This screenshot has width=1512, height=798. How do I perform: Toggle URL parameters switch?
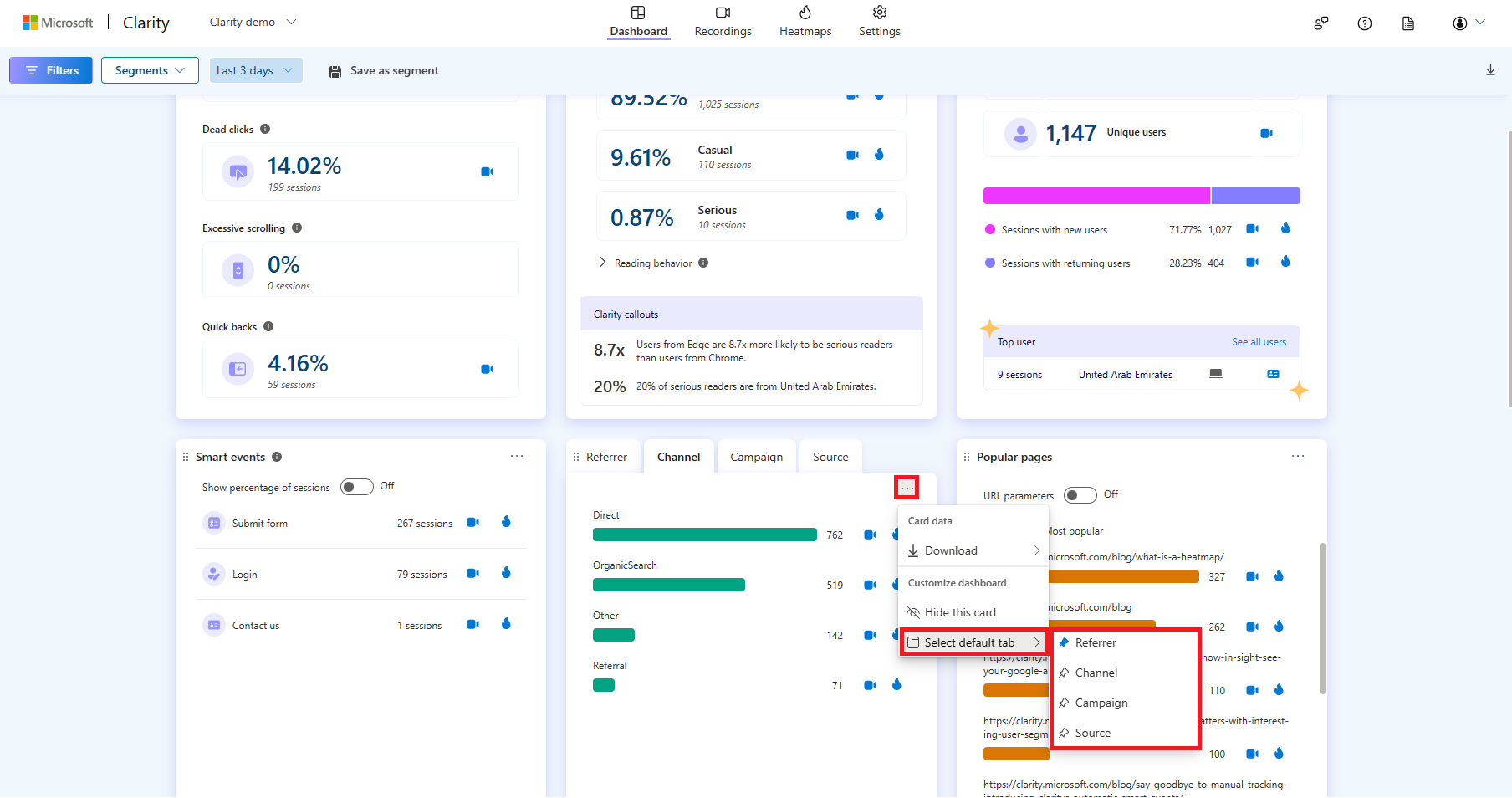point(1080,495)
